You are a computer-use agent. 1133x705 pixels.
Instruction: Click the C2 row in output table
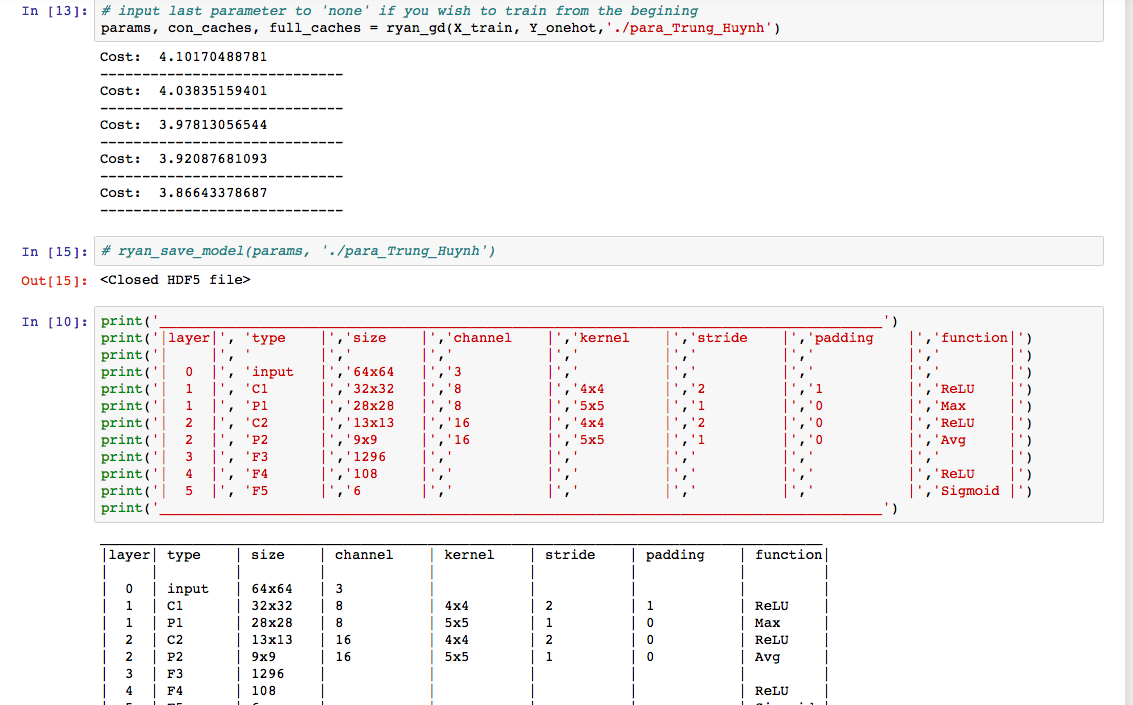[x=176, y=640]
